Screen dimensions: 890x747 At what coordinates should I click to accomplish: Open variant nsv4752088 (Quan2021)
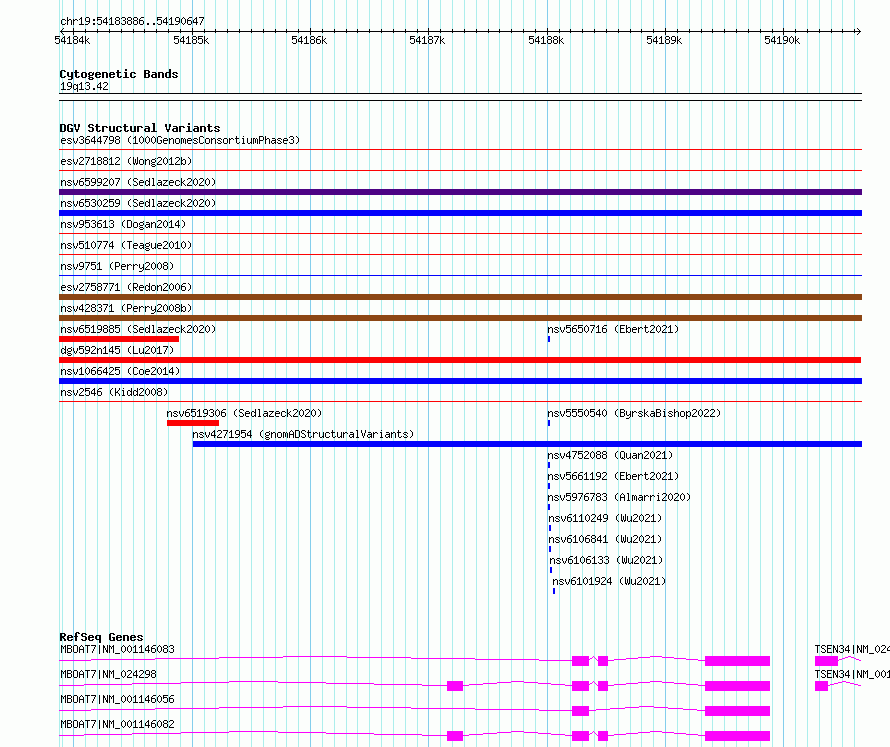(x=610, y=455)
